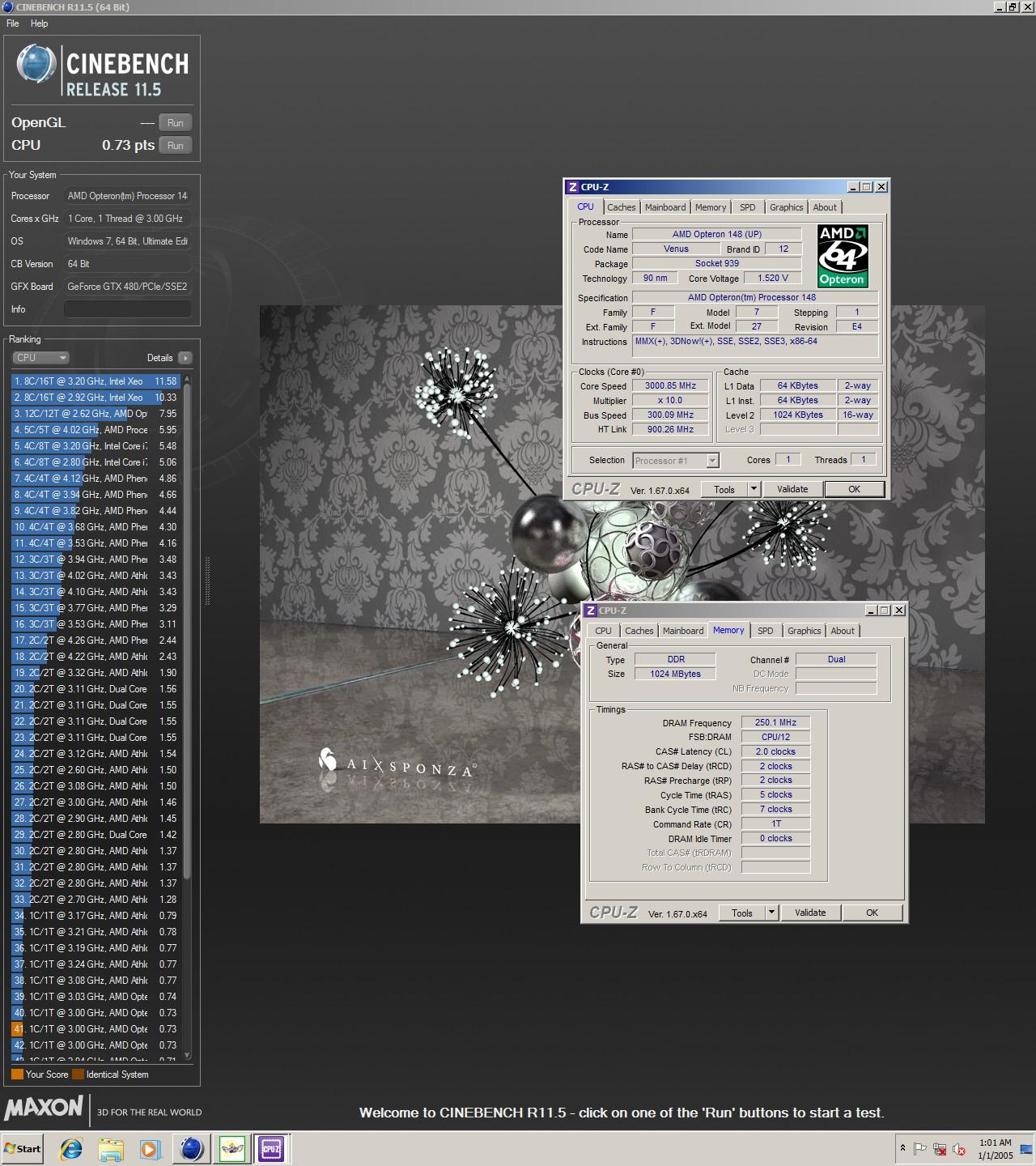Click the ranking Details arrow button
The width and height of the screenshot is (1036, 1166).
coord(185,357)
